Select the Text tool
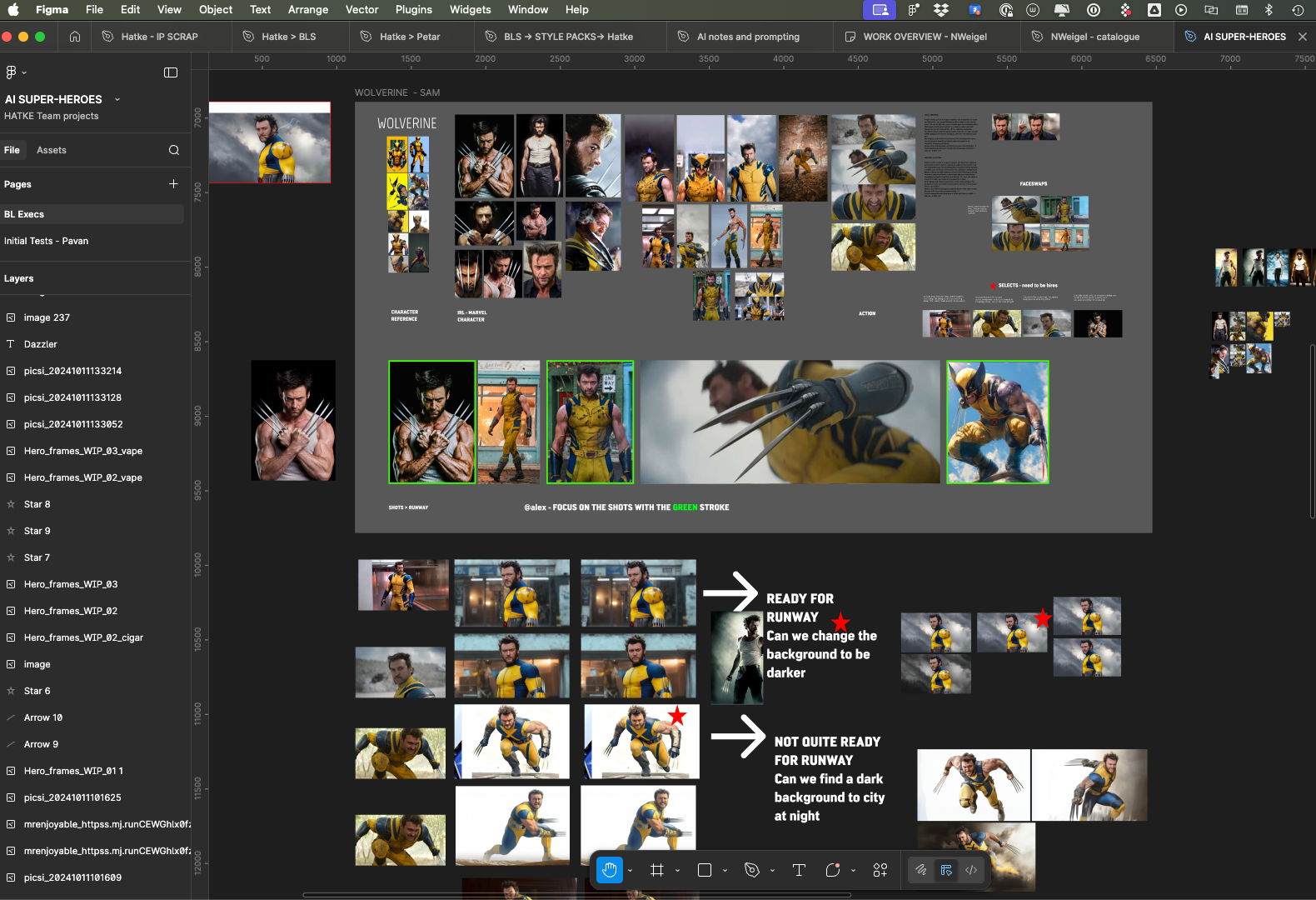 pos(799,870)
